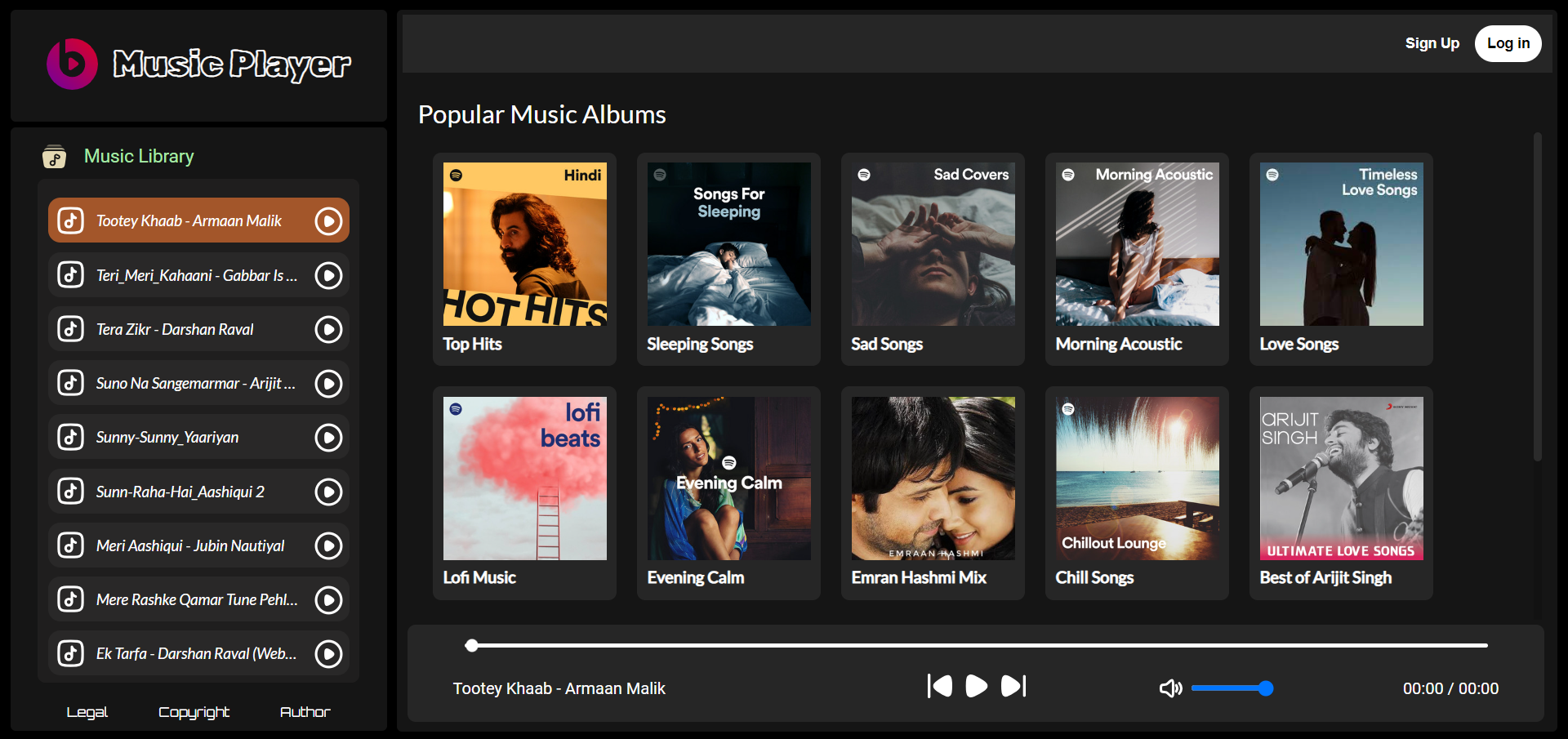Click the play icon beside Tera Zikr
1568x739 pixels.
[328, 329]
